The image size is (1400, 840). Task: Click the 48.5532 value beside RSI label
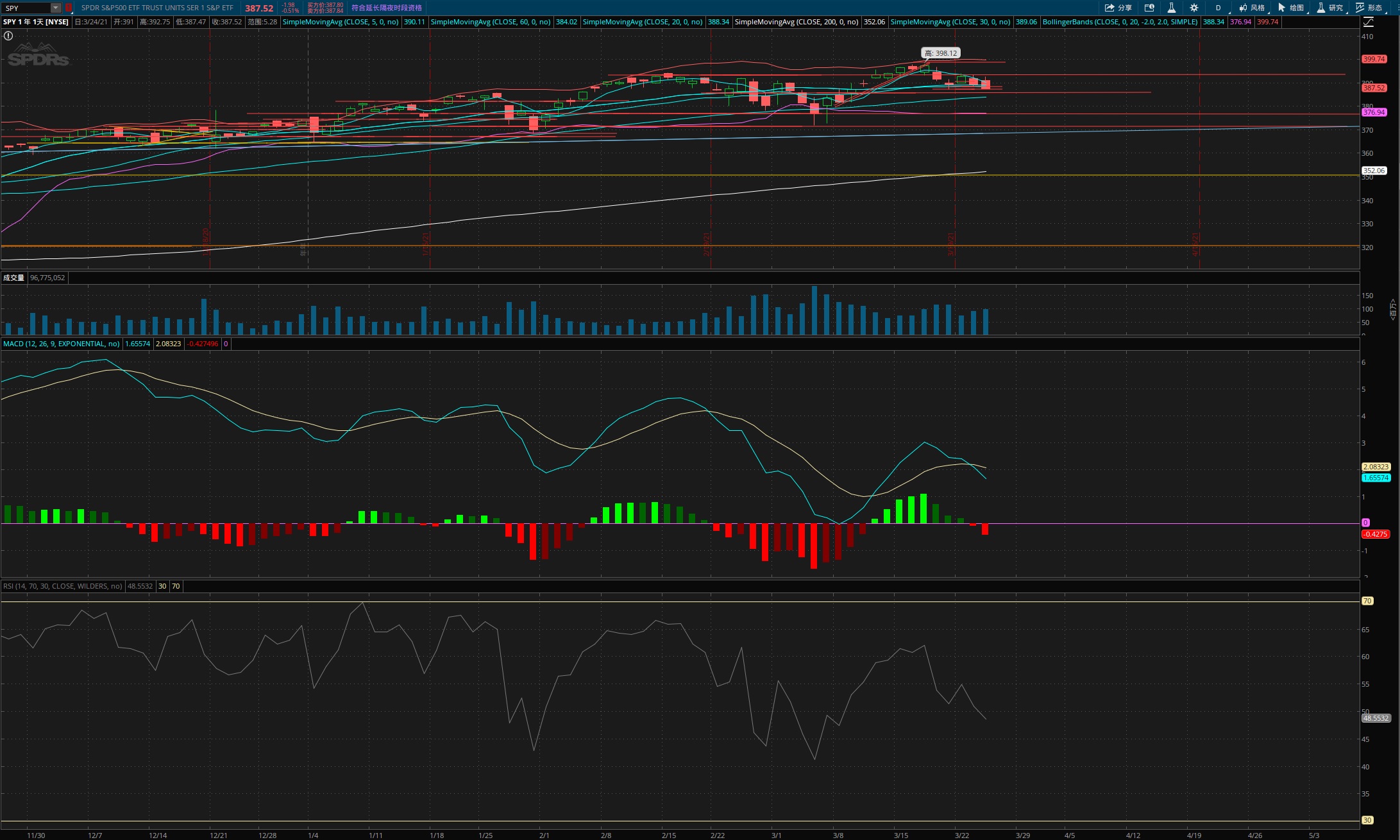point(140,586)
